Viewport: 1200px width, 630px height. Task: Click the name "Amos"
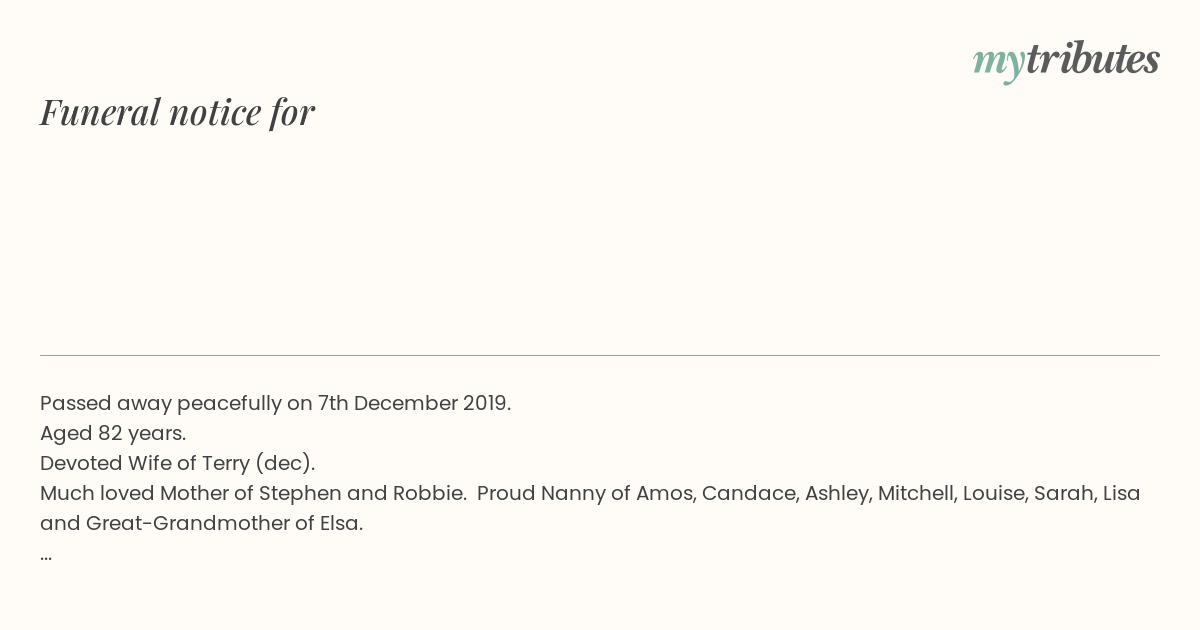(x=665, y=493)
